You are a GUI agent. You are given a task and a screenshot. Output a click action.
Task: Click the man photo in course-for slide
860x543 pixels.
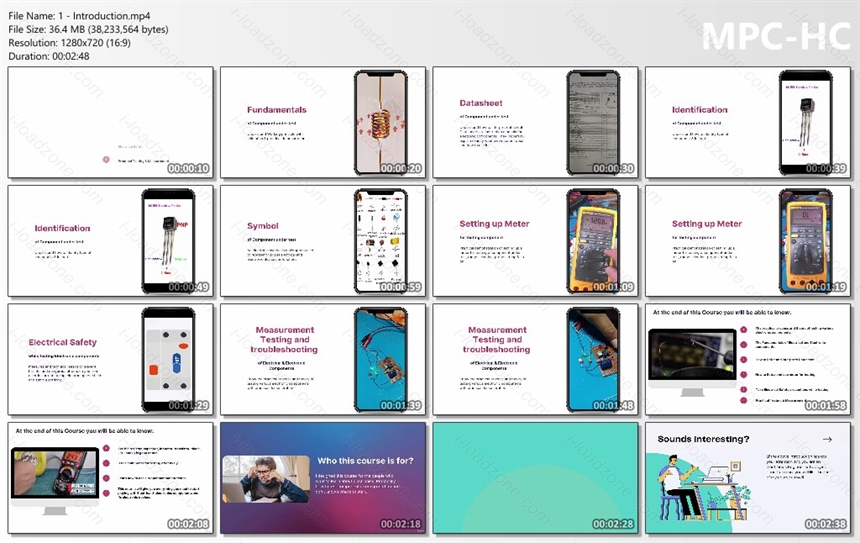click(x=266, y=479)
